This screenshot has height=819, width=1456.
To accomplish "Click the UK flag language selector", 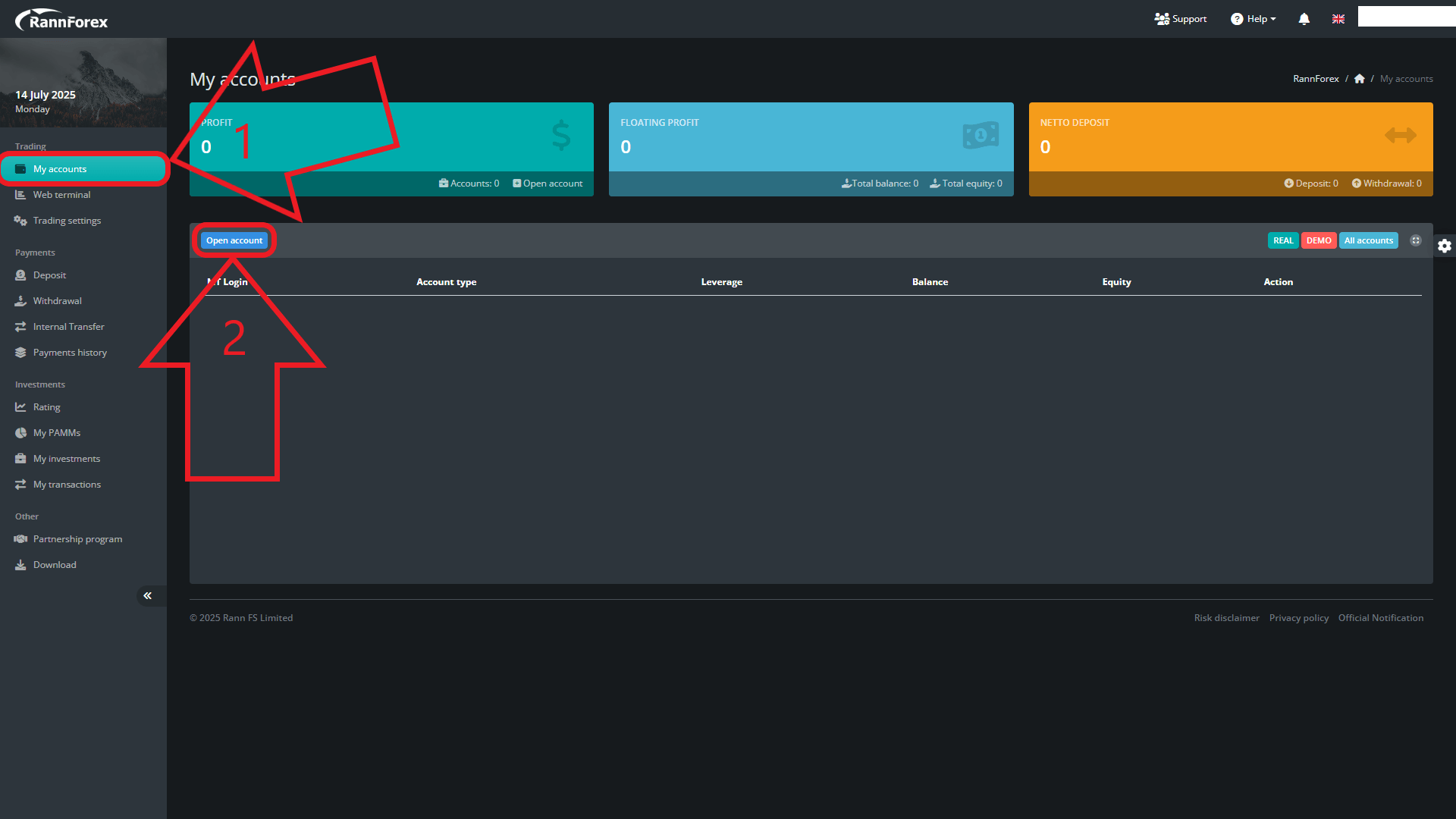I will (1338, 19).
